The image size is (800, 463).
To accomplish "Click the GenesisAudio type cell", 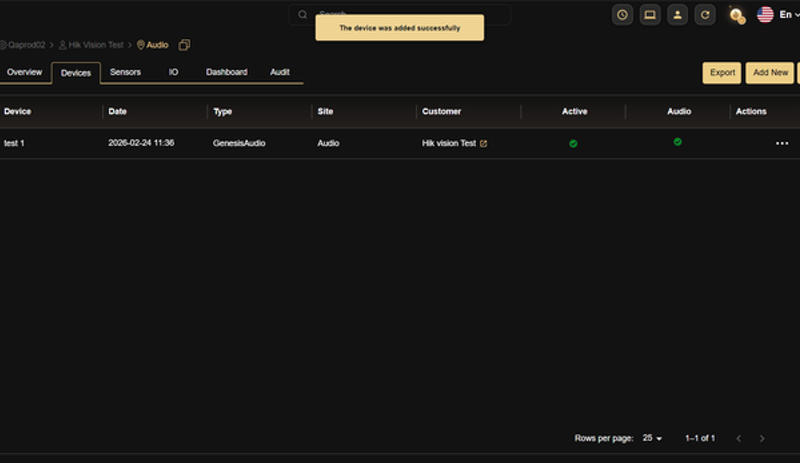I will (239, 143).
